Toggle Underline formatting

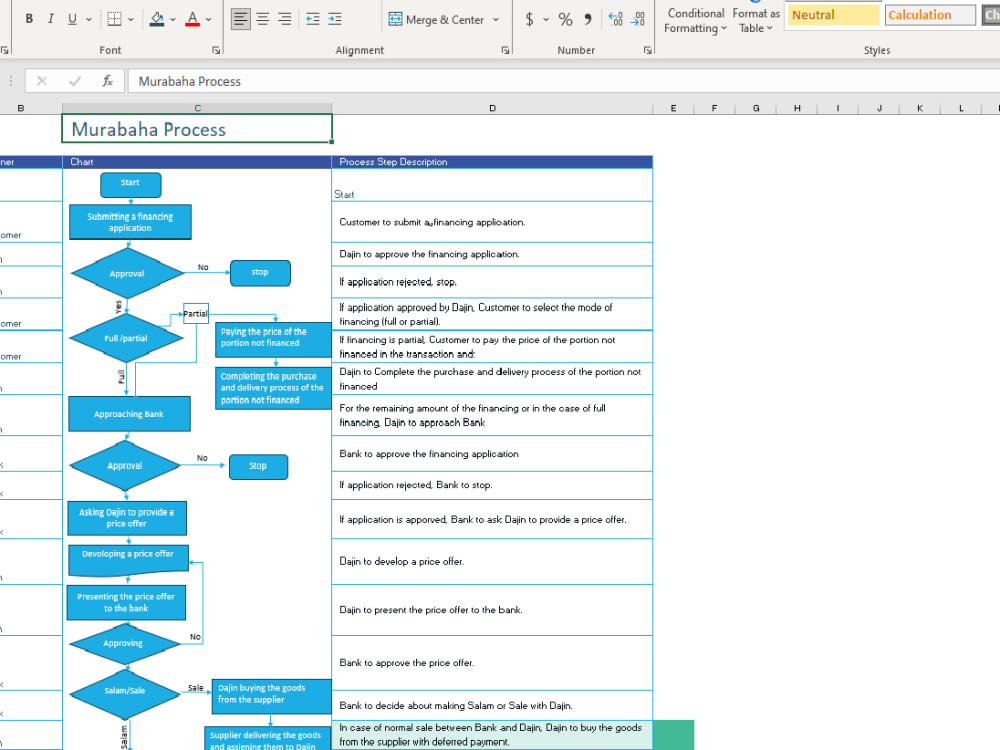pyautogui.click(x=72, y=19)
